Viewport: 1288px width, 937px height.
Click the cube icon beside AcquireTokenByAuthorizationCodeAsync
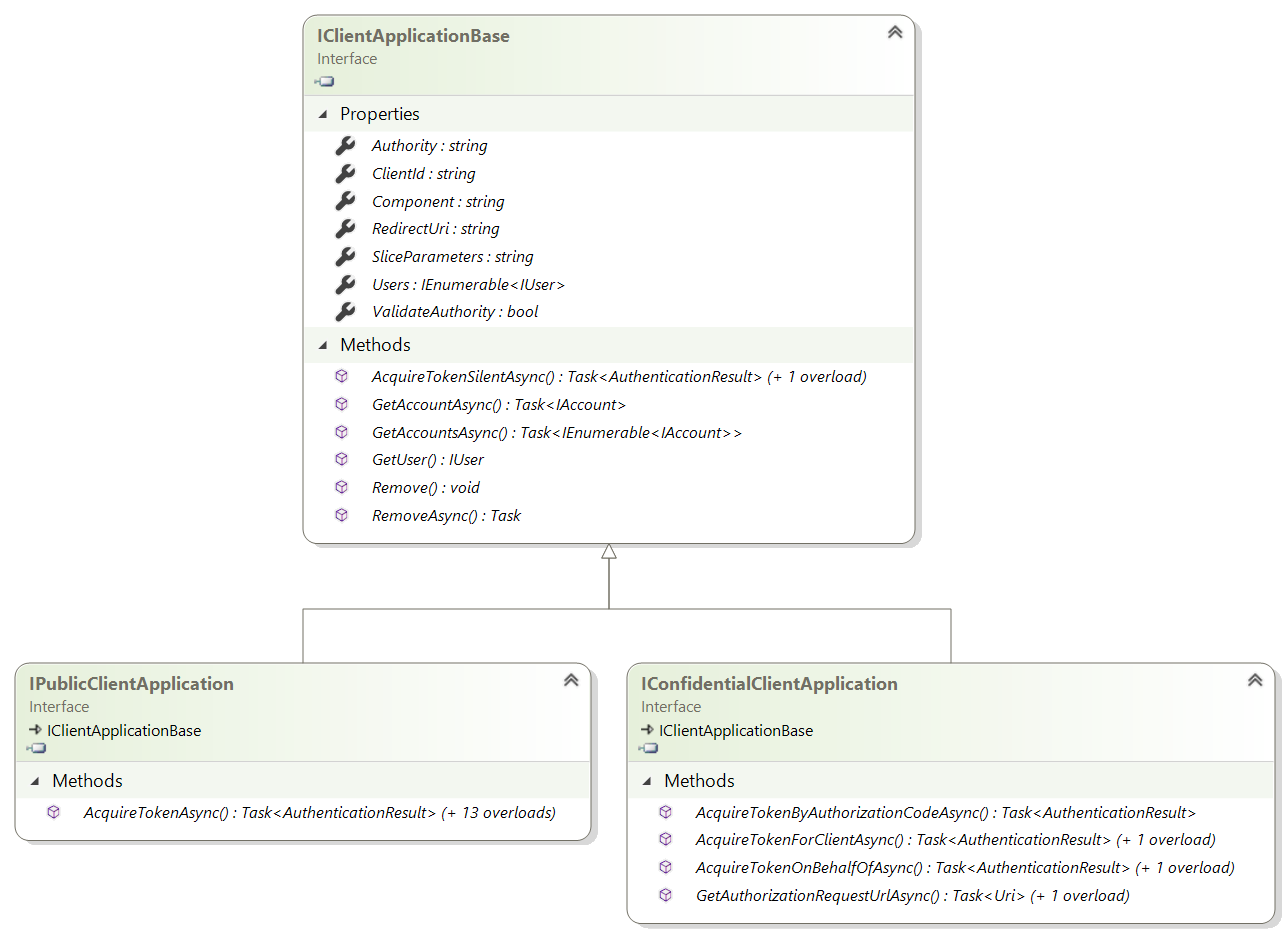666,812
